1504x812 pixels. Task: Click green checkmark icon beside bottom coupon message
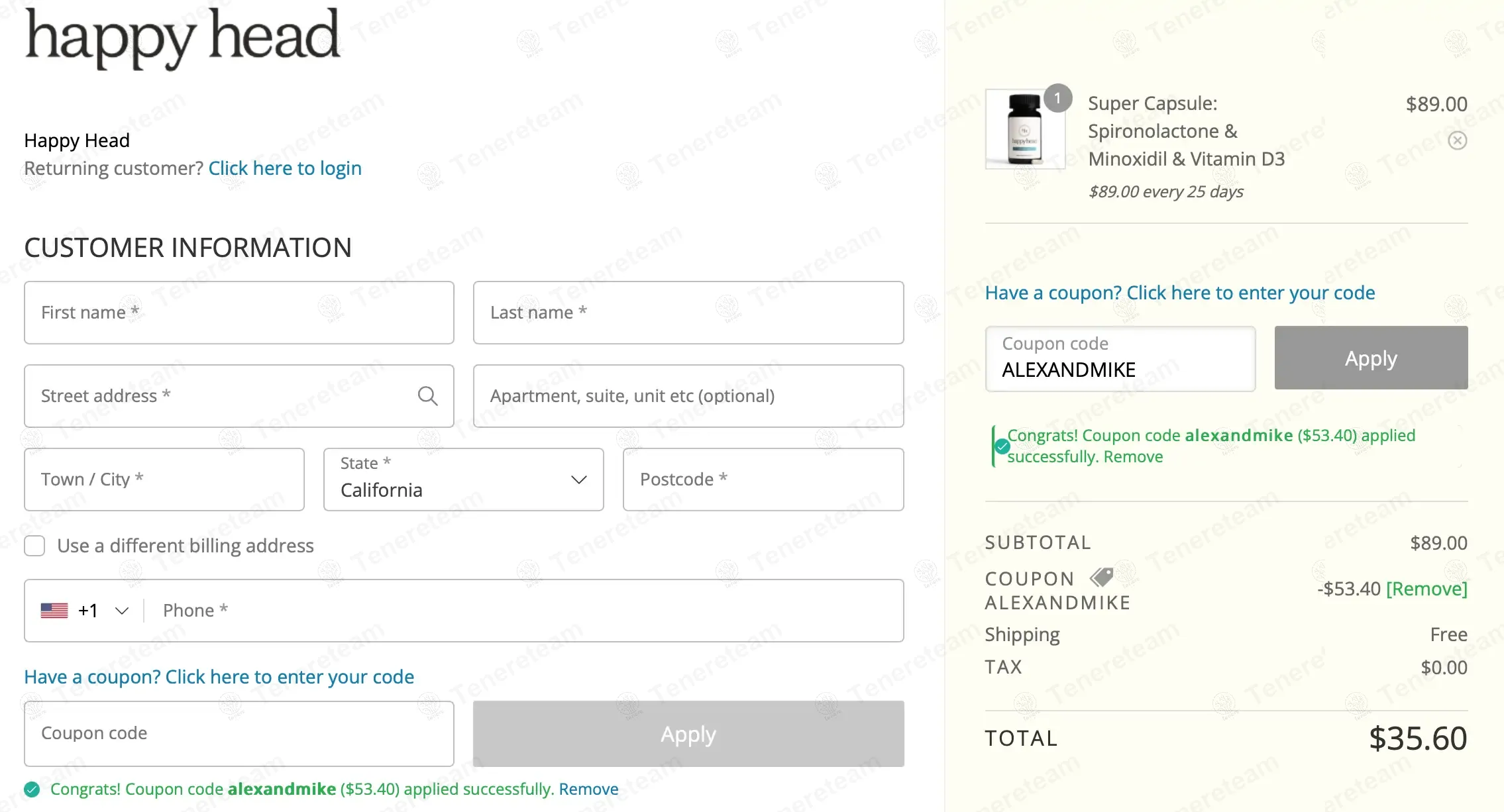32,789
